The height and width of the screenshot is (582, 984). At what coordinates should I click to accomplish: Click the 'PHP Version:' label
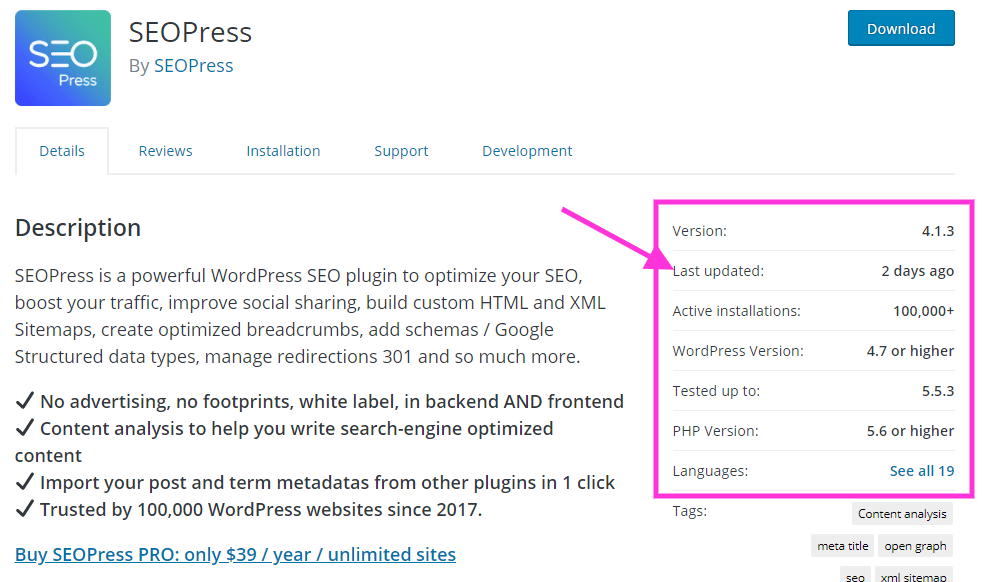click(x=715, y=431)
